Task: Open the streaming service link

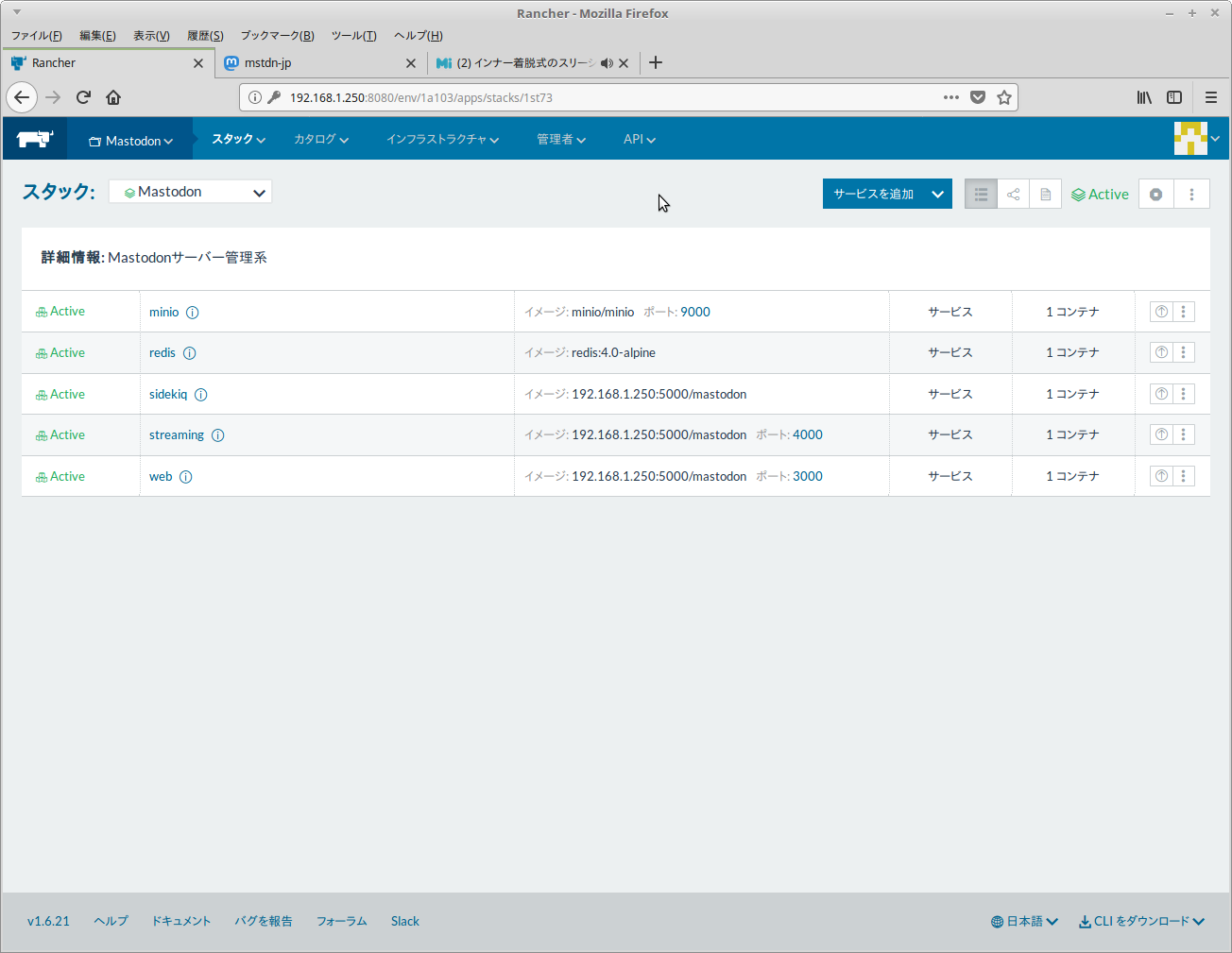Action: [177, 435]
